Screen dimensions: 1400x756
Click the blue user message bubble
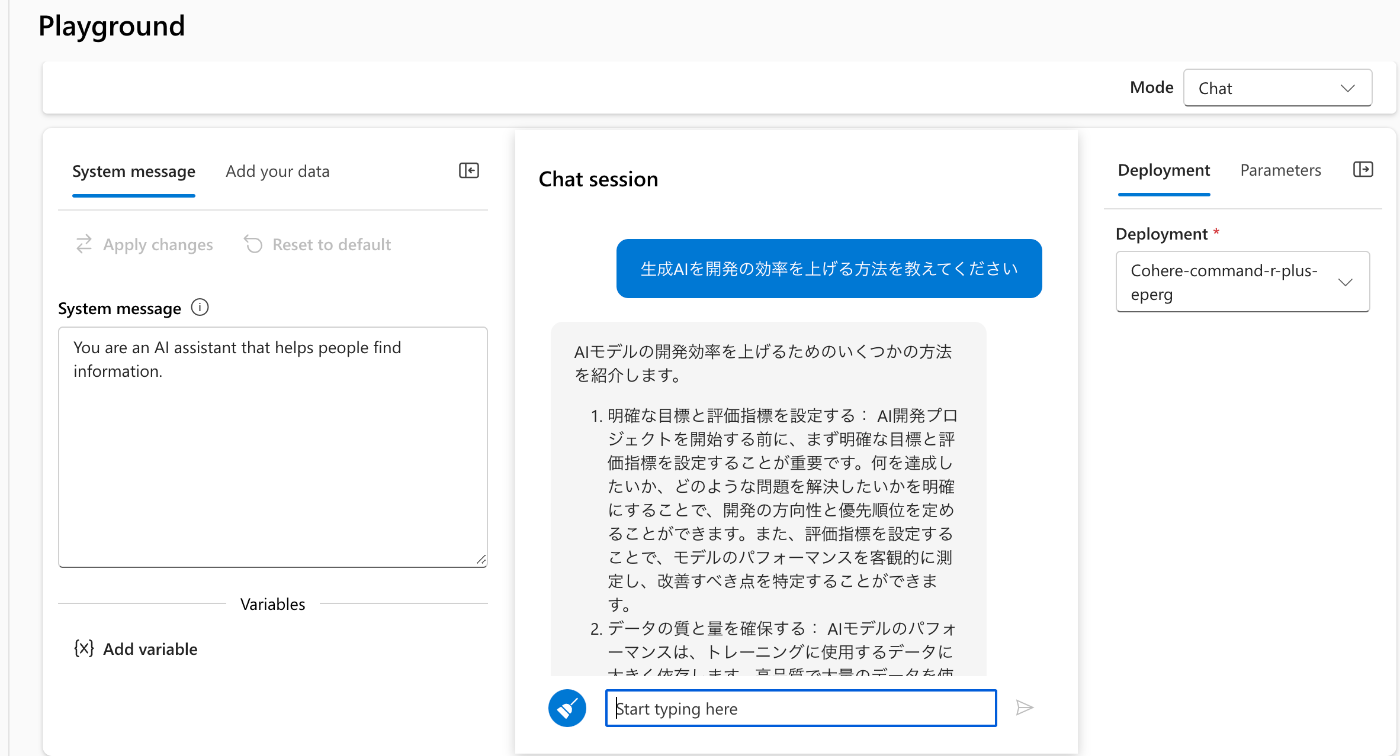coord(829,268)
